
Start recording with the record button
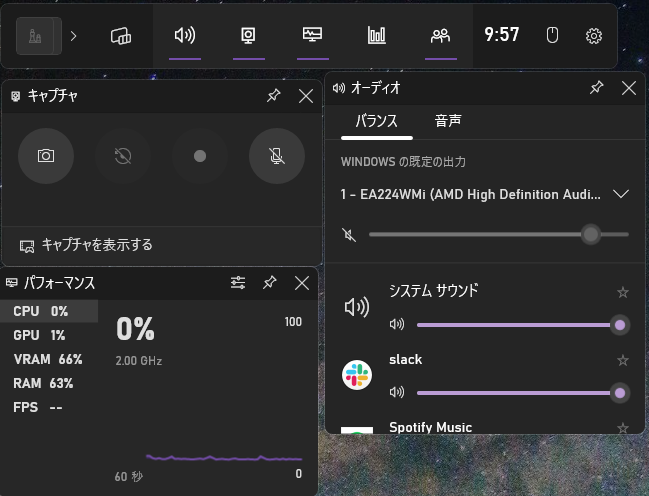pos(200,156)
